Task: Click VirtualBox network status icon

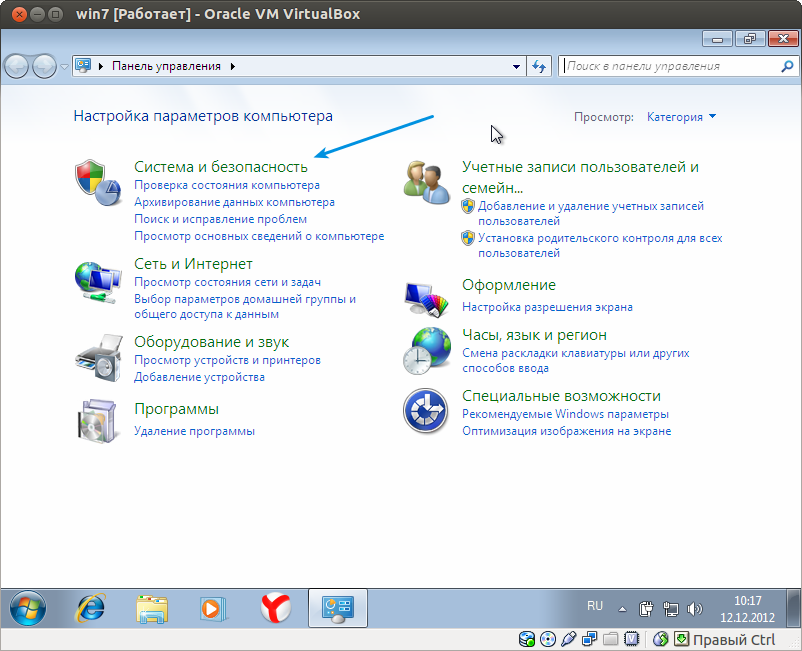Action: click(x=589, y=639)
